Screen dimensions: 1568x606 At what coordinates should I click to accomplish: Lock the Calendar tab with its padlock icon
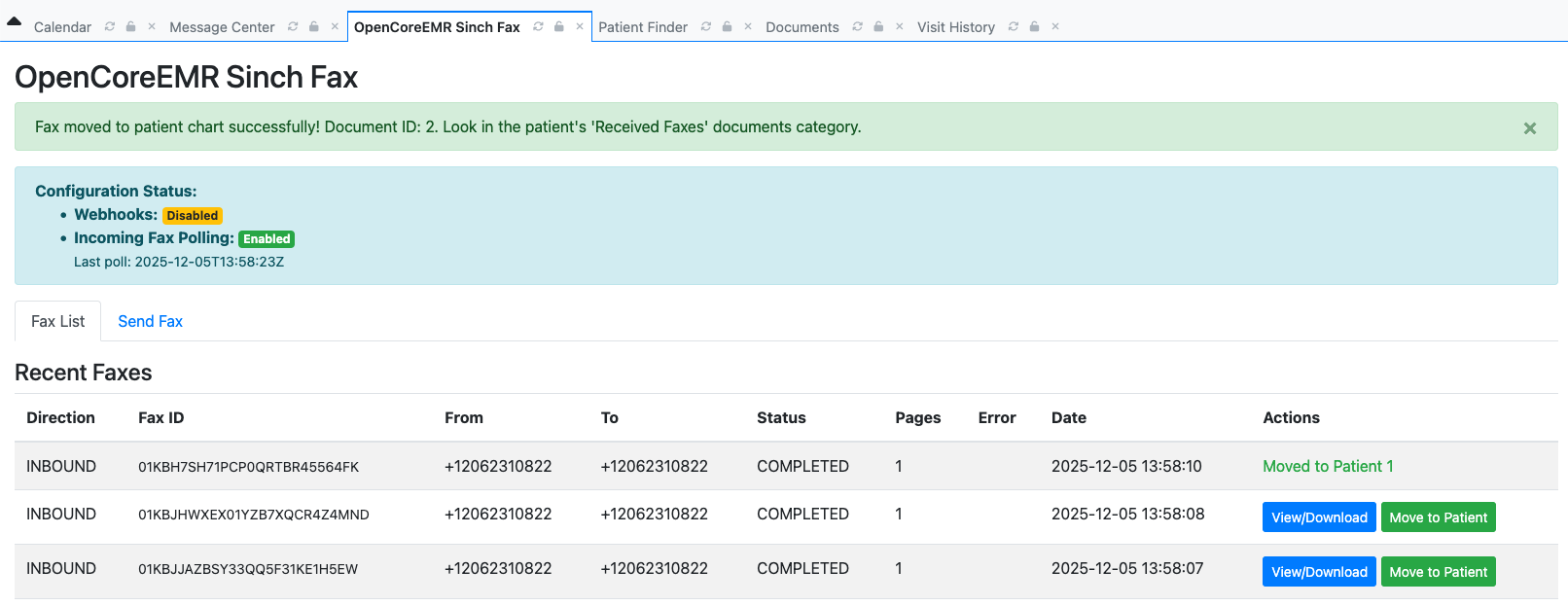click(130, 26)
